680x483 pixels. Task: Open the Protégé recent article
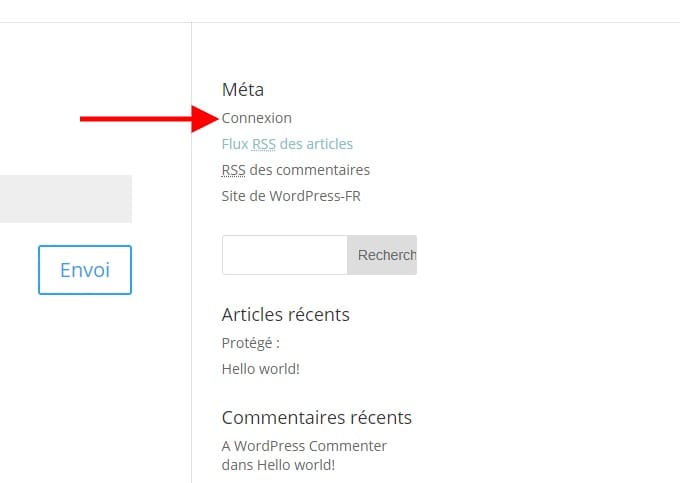tap(250, 343)
